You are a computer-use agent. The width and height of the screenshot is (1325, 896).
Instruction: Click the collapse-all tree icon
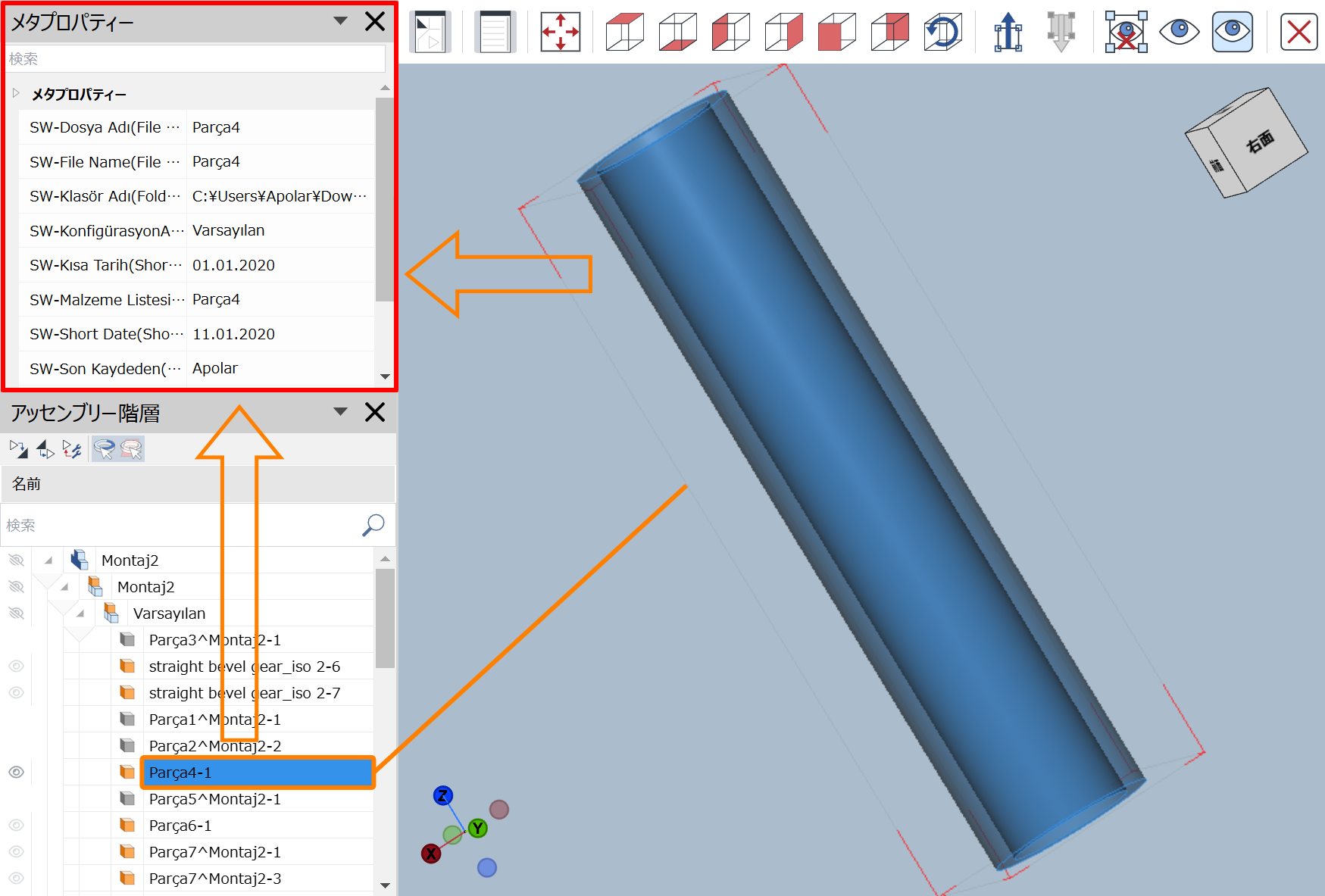[45, 449]
